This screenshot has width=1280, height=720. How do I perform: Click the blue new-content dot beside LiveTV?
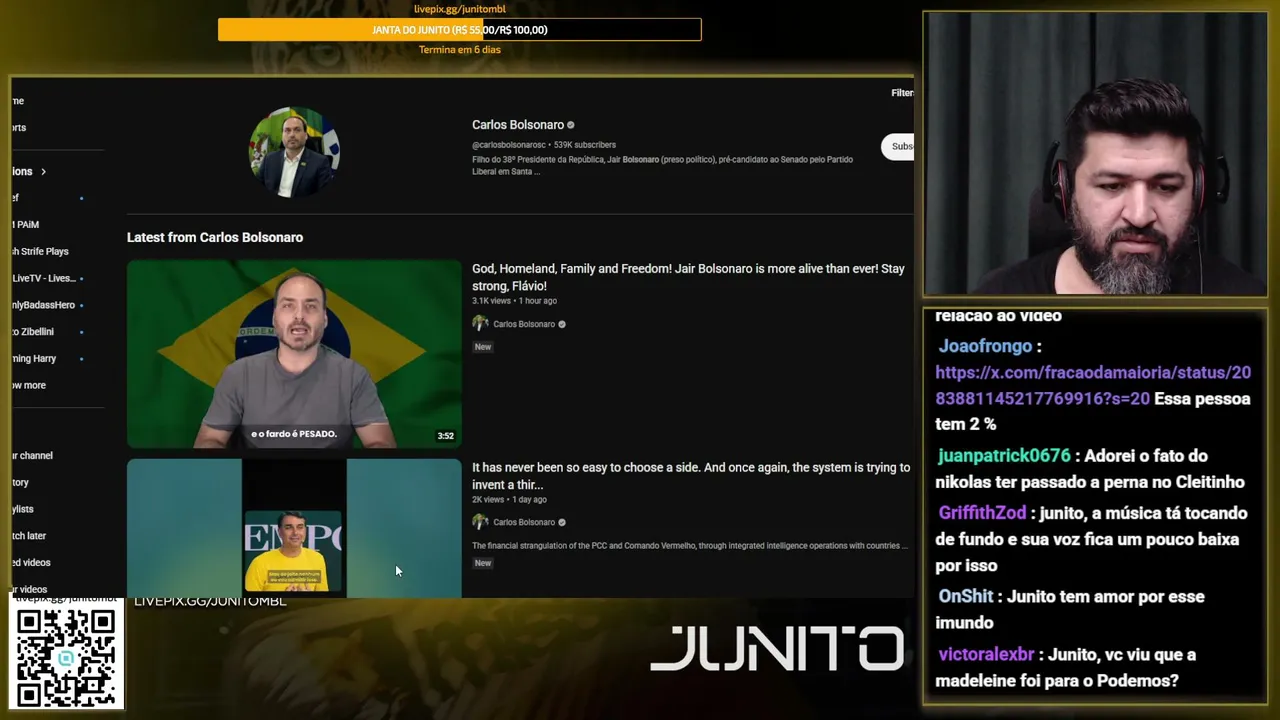pos(81,278)
